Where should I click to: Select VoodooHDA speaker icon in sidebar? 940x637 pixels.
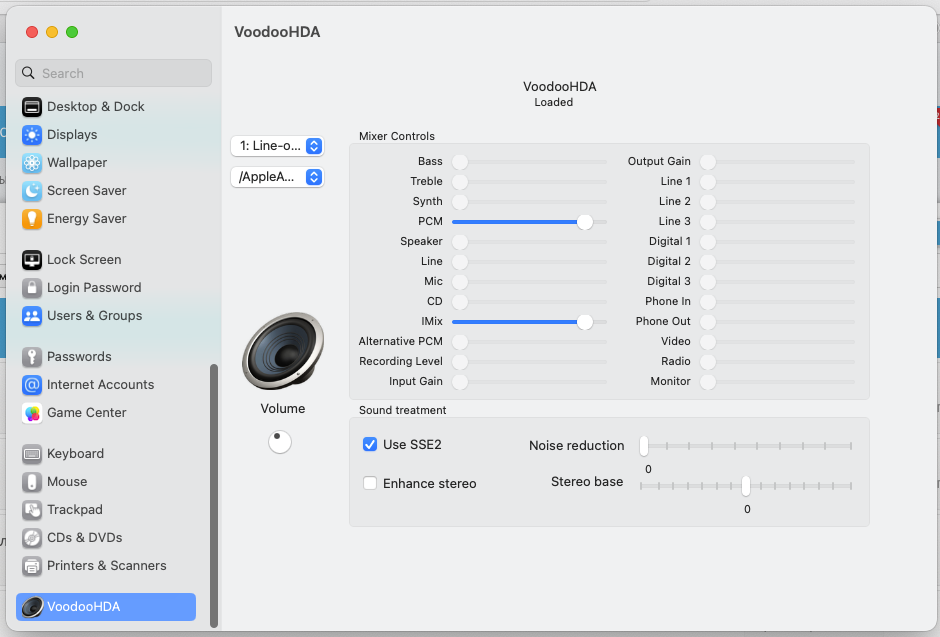[x=32, y=606]
